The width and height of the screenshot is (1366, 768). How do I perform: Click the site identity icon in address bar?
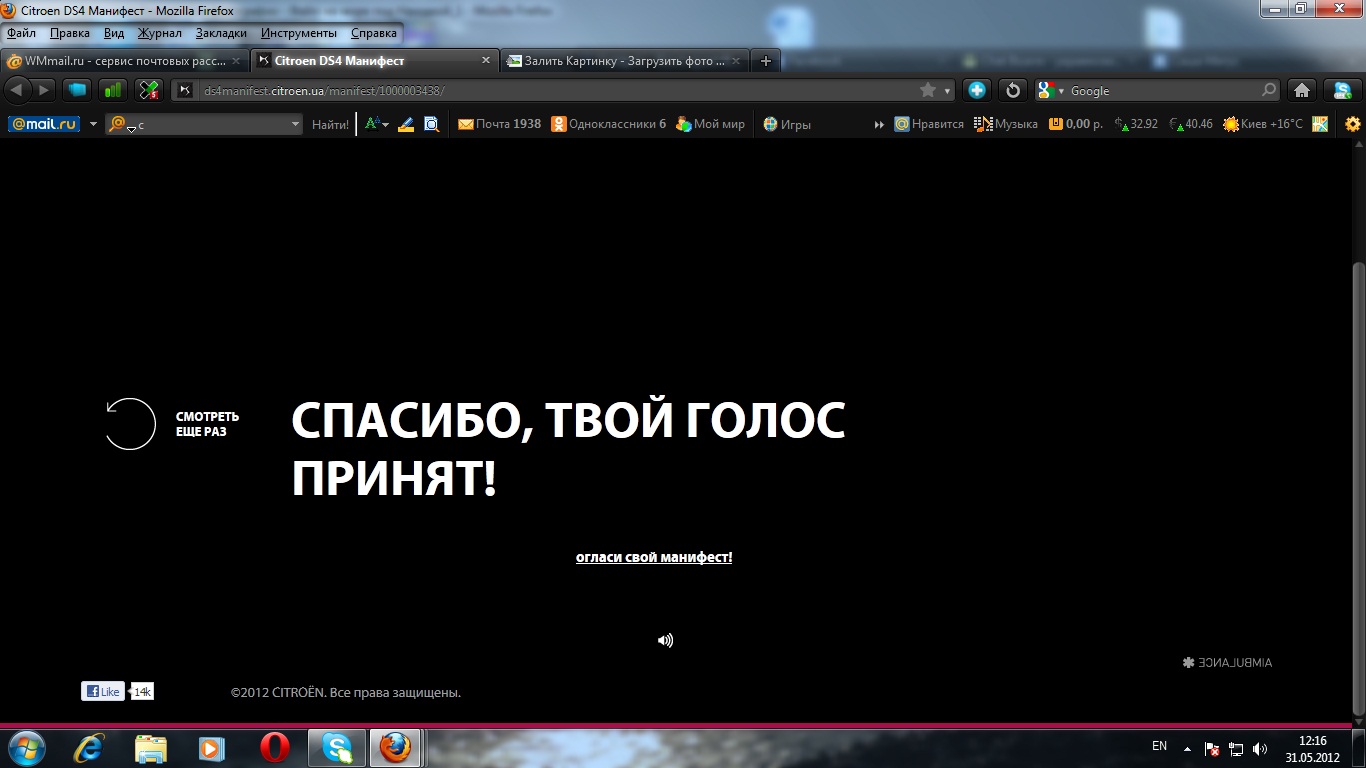[x=185, y=90]
